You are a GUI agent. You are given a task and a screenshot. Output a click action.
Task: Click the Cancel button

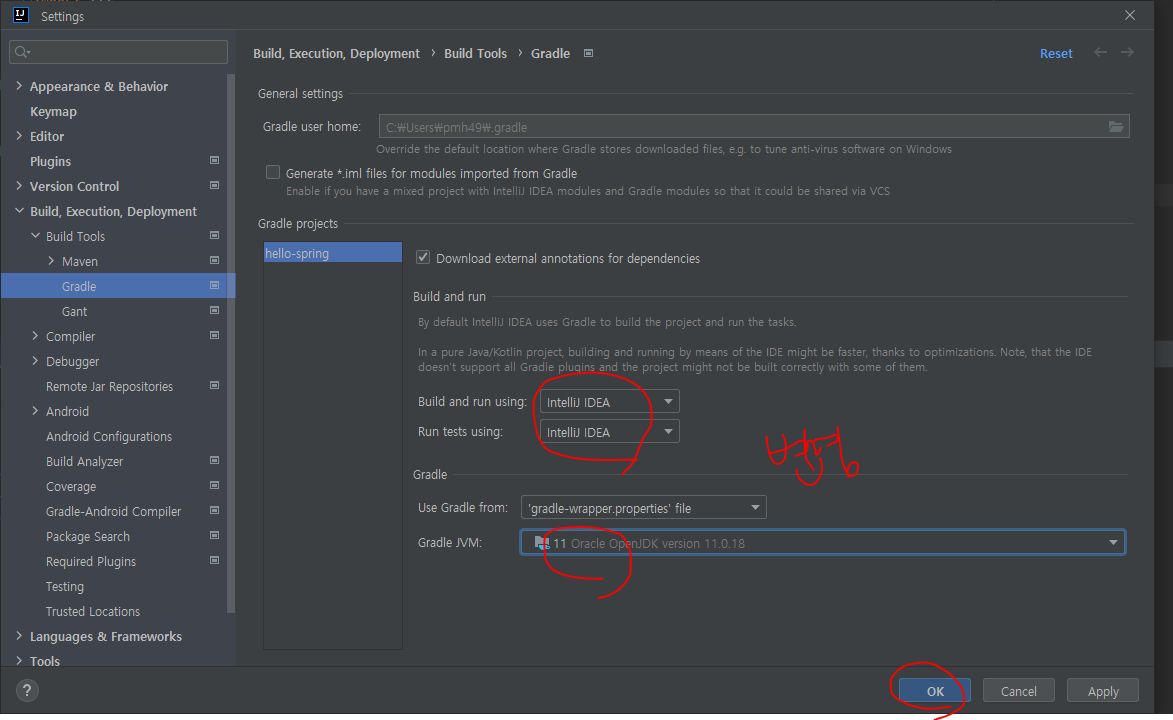click(1018, 691)
